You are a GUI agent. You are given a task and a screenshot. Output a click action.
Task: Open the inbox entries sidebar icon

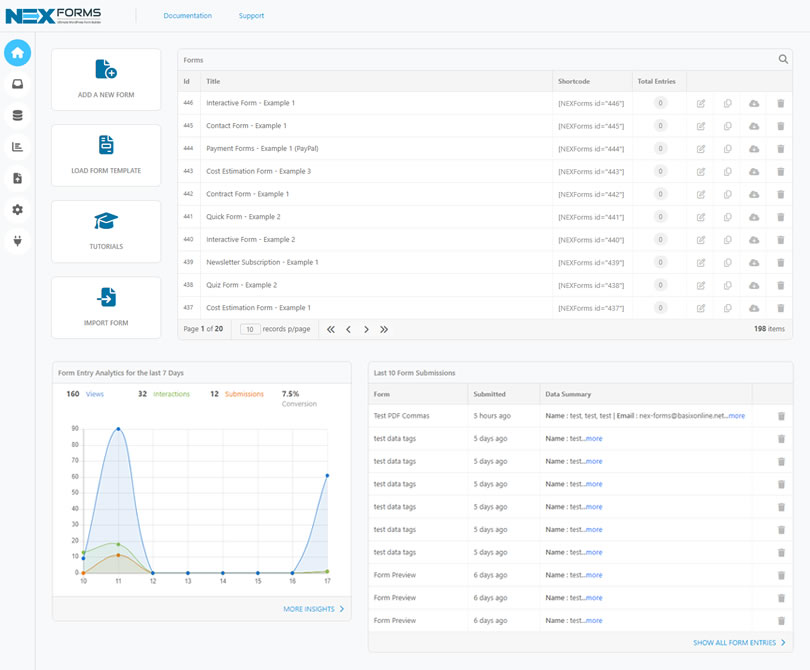click(x=18, y=84)
